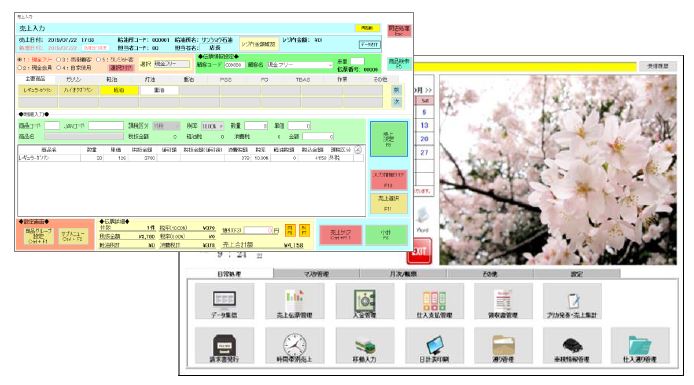
Task: Switch to the ガソリン tab
Action: 73,79
